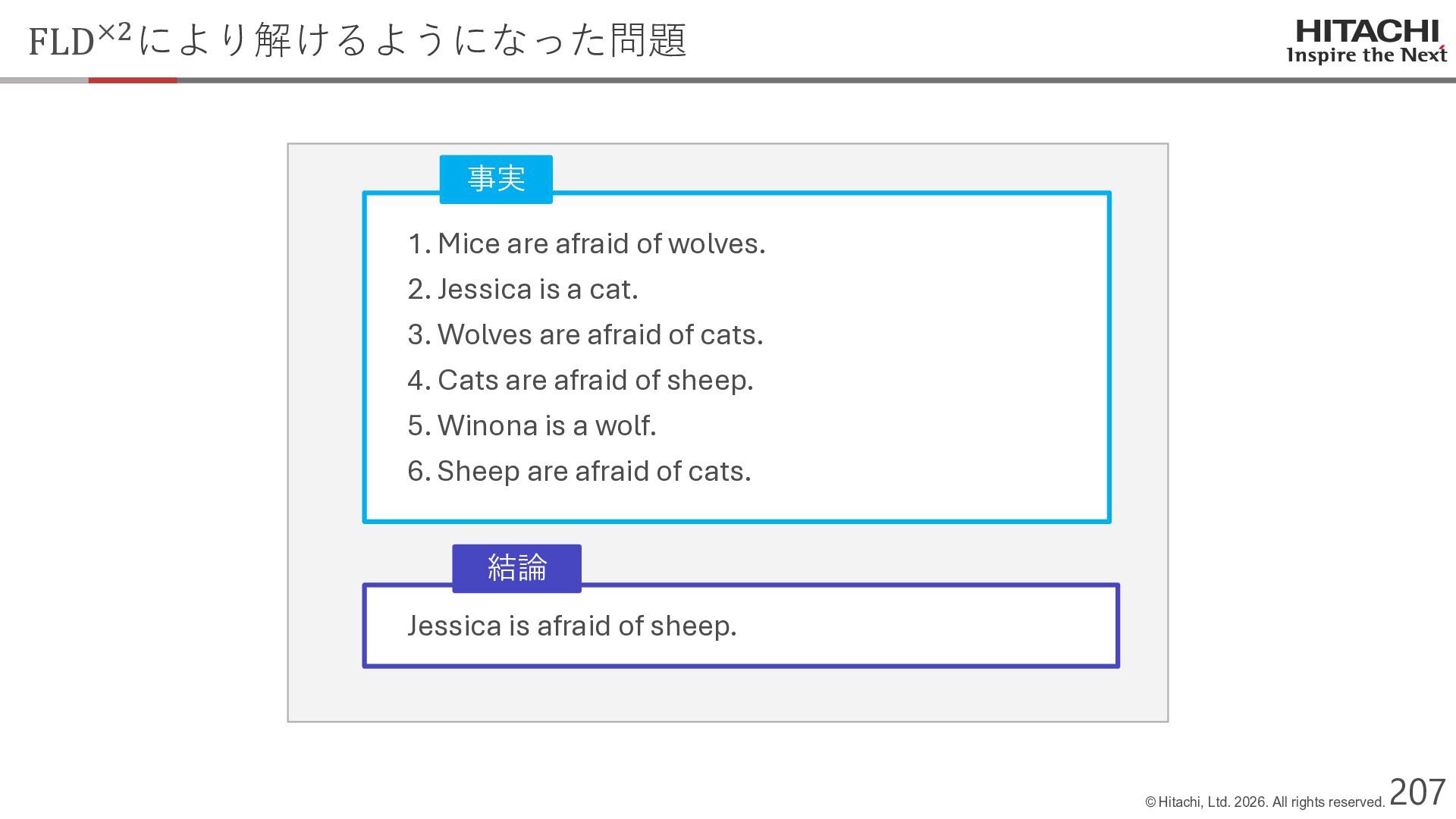Click fact 6 'Sheep are afraid of cats.'
The height and width of the screenshot is (819, 1456).
coord(579,471)
